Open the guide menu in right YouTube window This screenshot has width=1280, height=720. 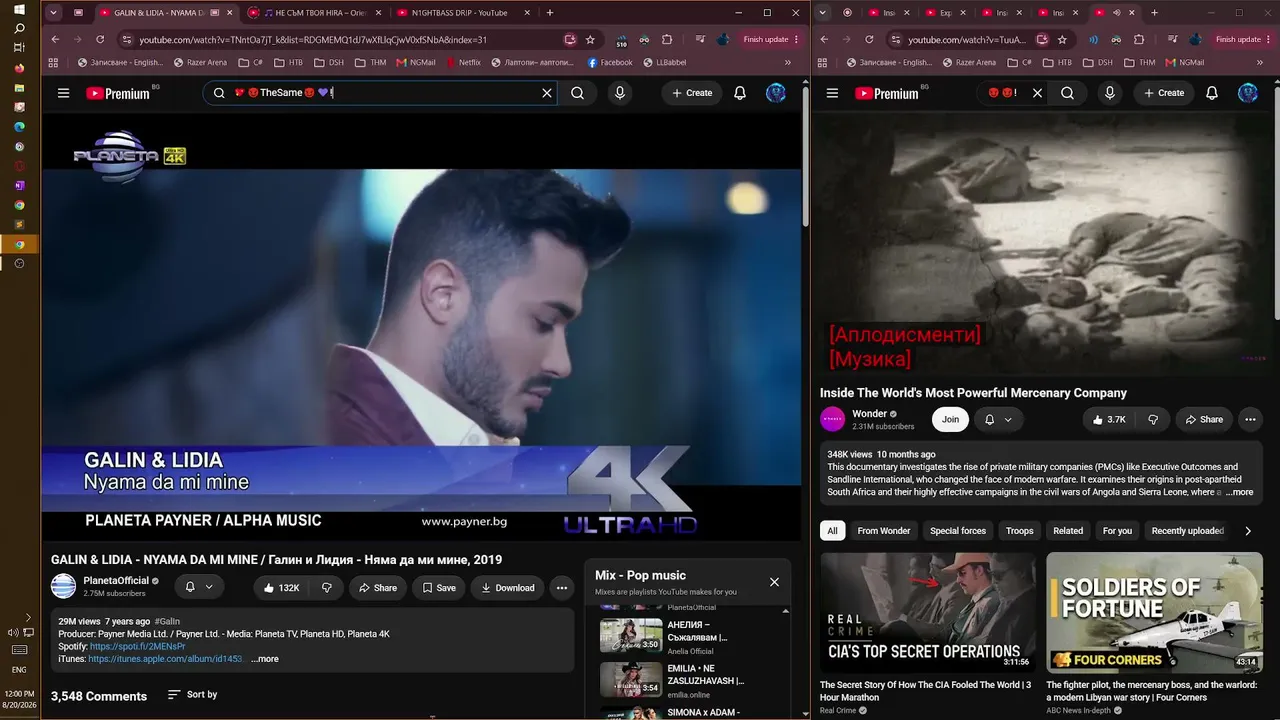(832, 93)
